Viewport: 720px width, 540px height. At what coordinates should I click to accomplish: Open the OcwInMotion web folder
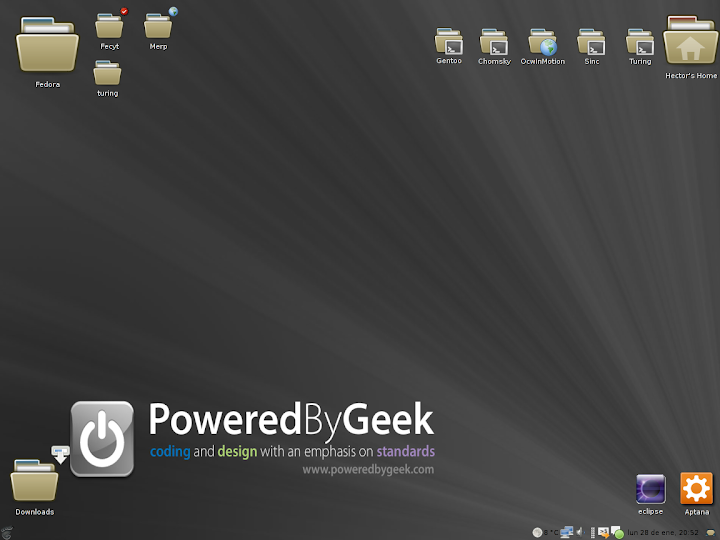pyautogui.click(x=542, y=42)
